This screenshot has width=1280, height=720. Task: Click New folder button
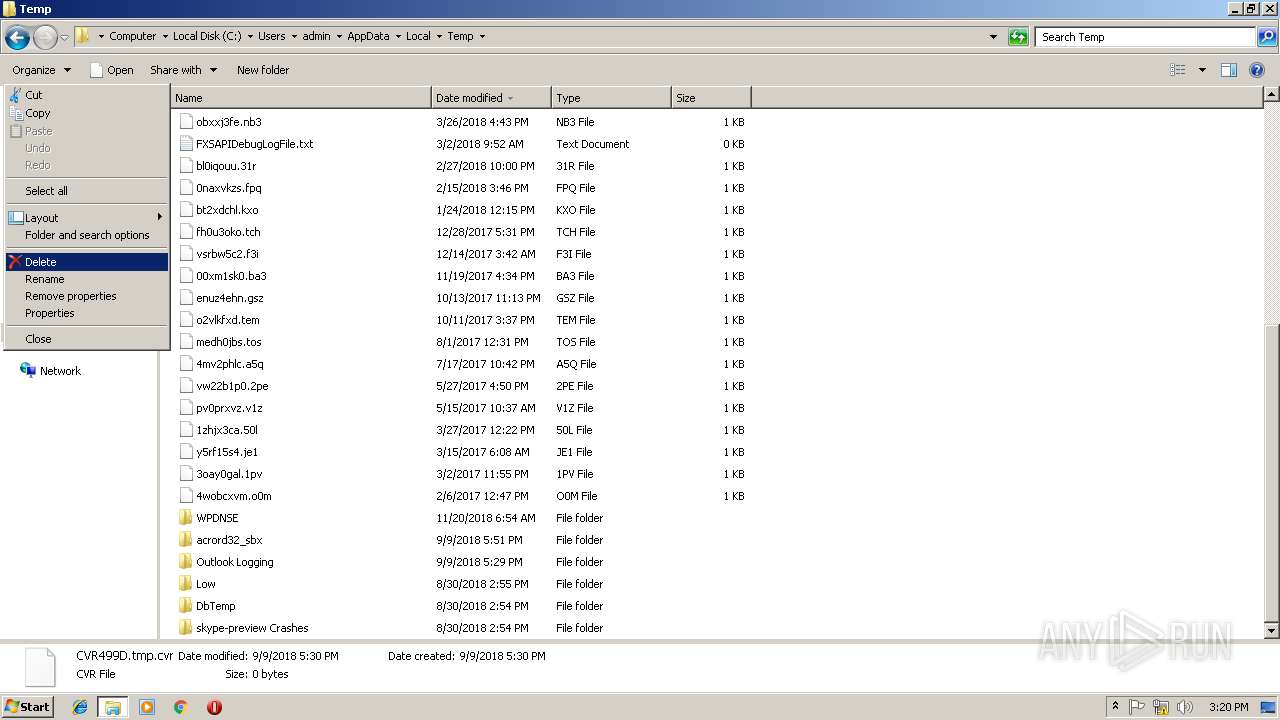[x=263, y=70]
